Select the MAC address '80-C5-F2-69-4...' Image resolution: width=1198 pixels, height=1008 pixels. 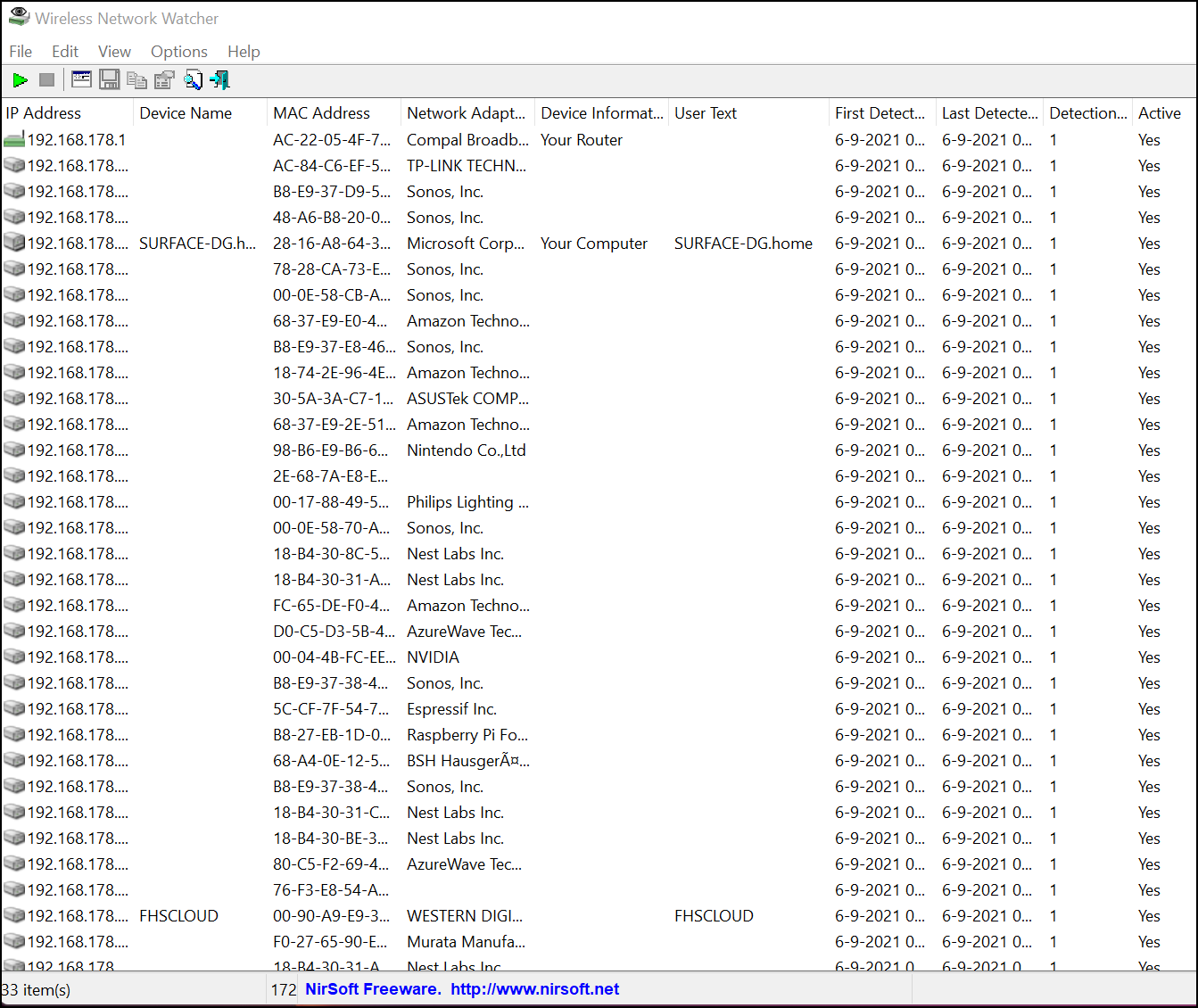point(331,864)
